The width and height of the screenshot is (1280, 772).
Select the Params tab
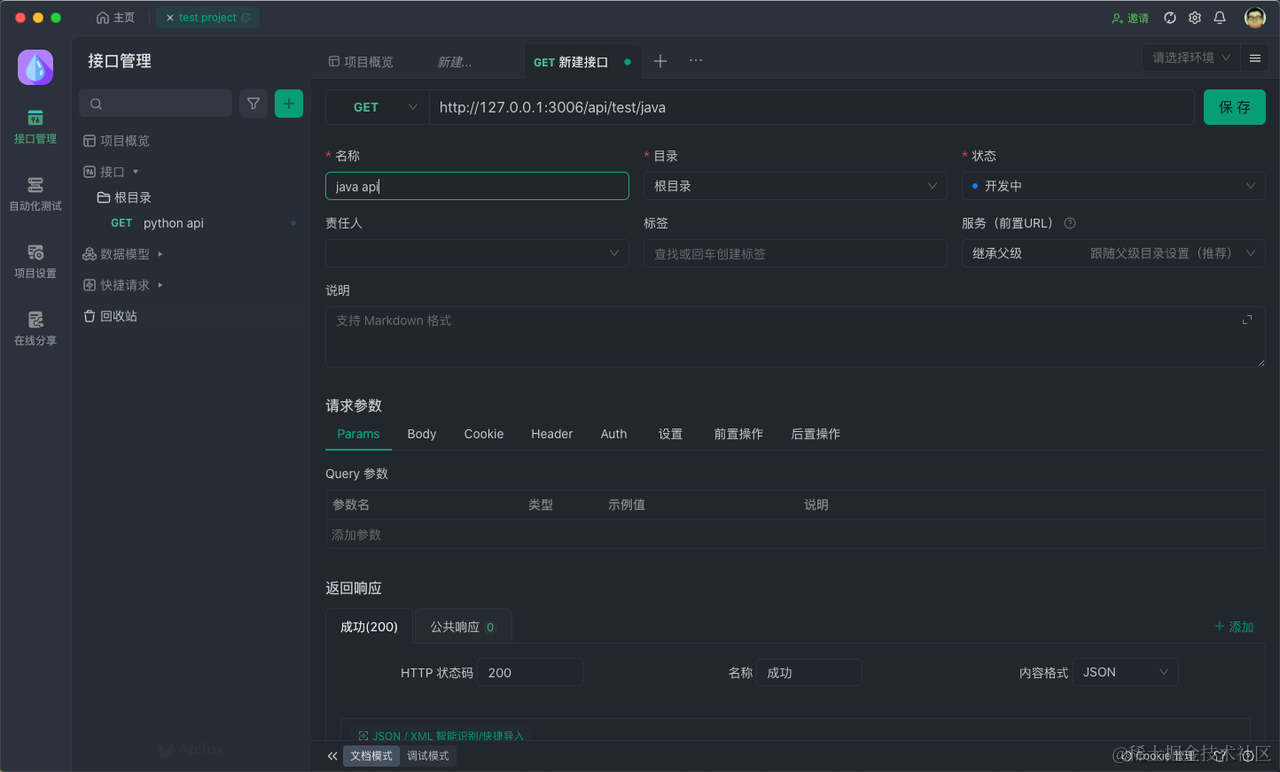pyautogui.click(x=358, y=434)
